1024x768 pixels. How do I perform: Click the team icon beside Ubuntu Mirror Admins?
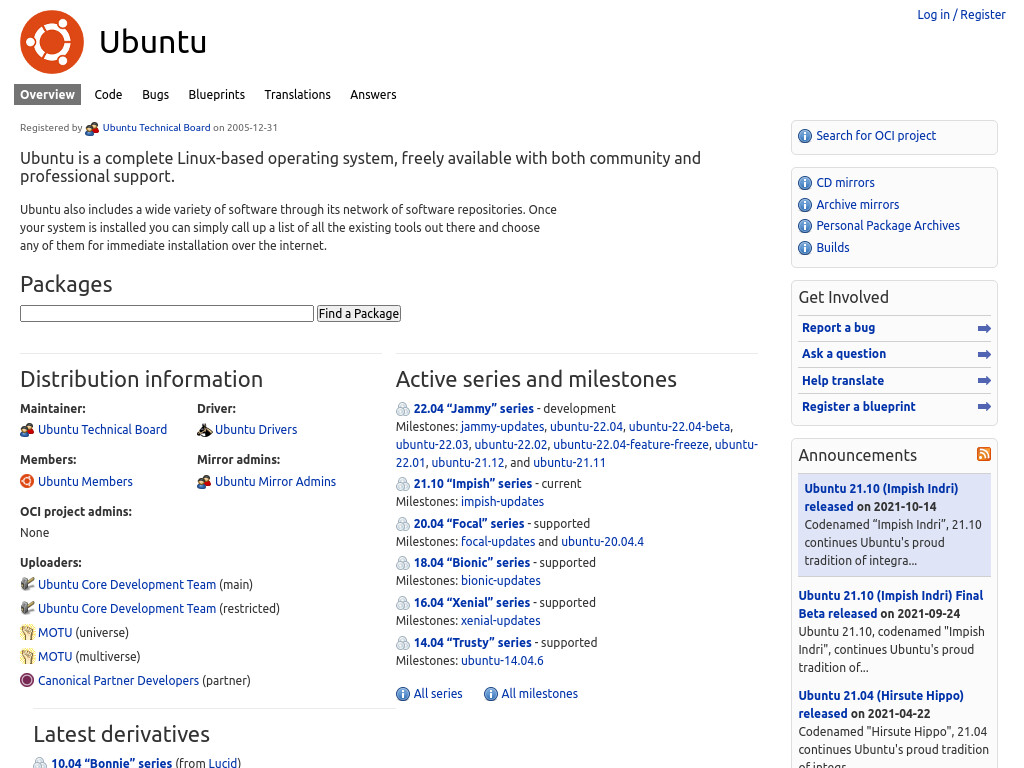point(204,482)
